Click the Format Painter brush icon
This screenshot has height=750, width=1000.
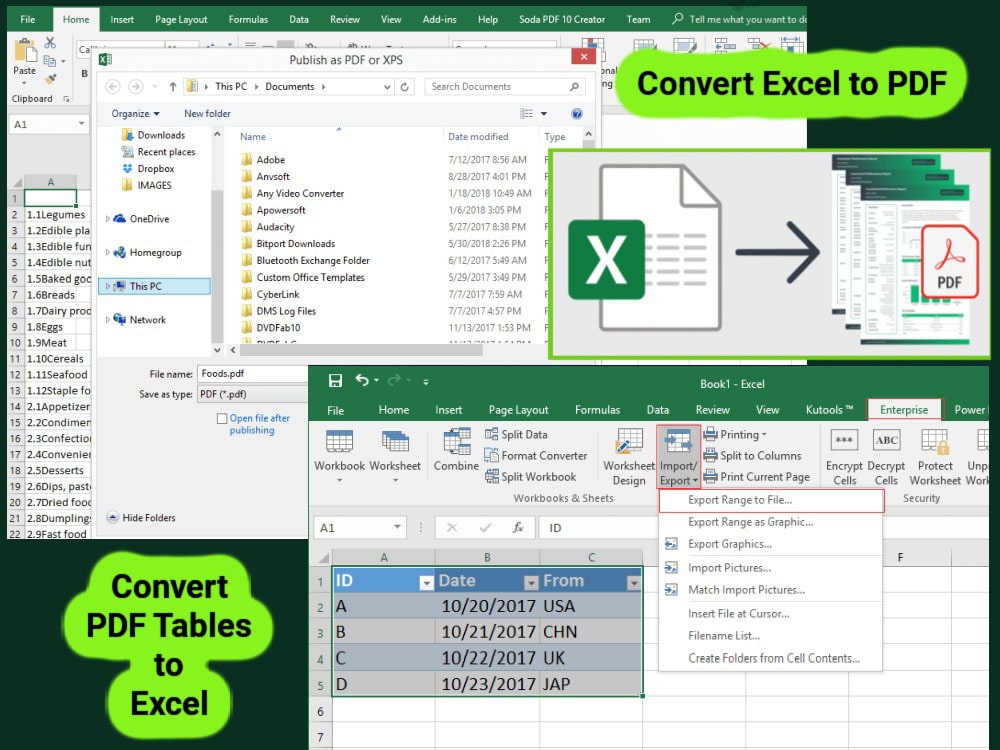[x=50, y=78]
